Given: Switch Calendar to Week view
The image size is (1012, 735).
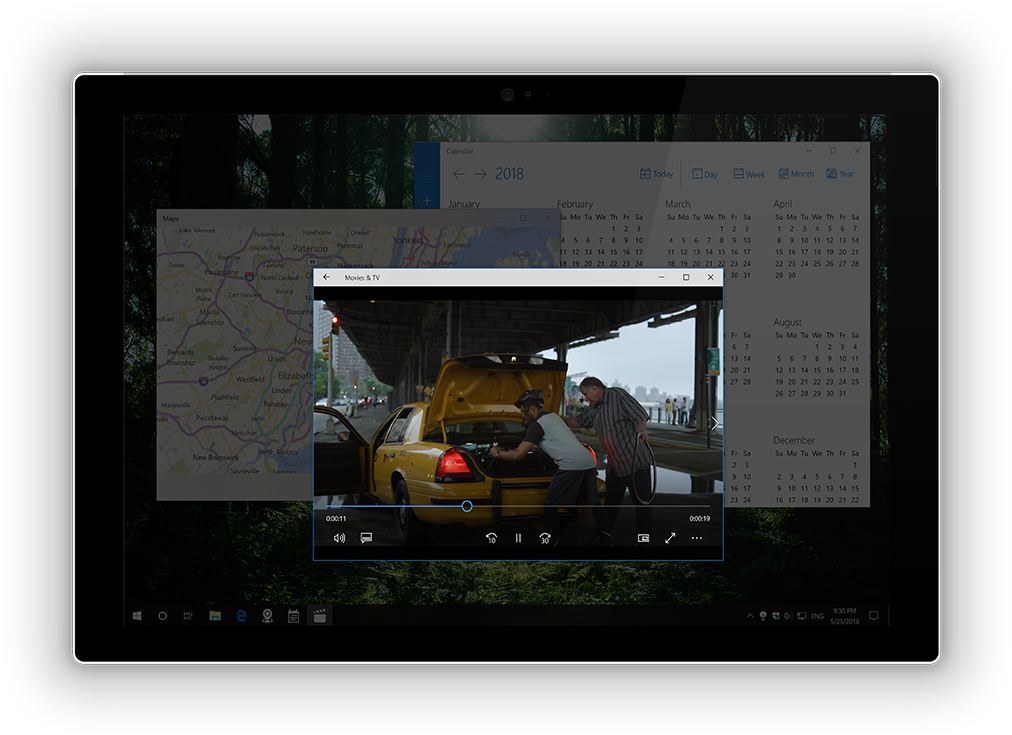Looking at the screenshot, I should pos(749,174).
